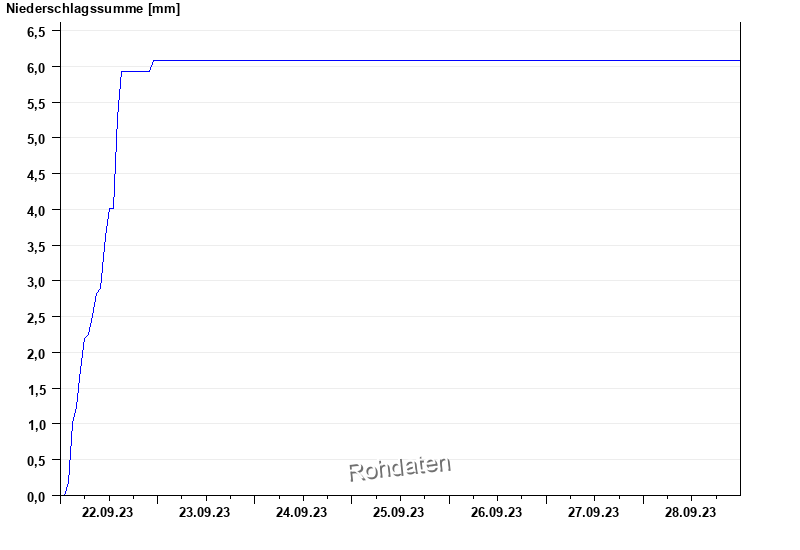Select the 2,5 y-axis label
Screen dimensions: 800x550
click(x=36, y=318)
